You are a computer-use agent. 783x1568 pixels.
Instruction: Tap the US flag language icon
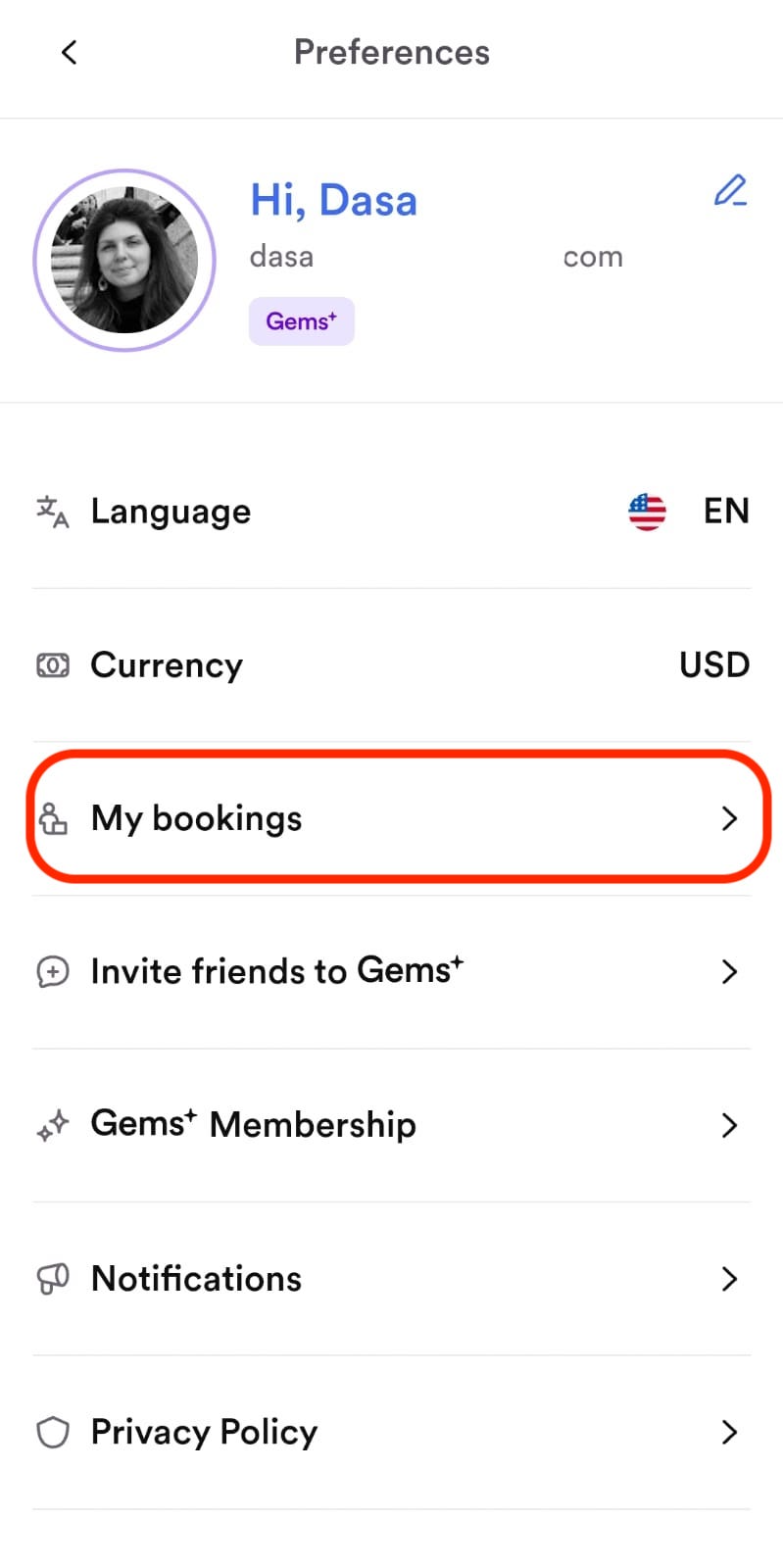(x=647, y=512)
